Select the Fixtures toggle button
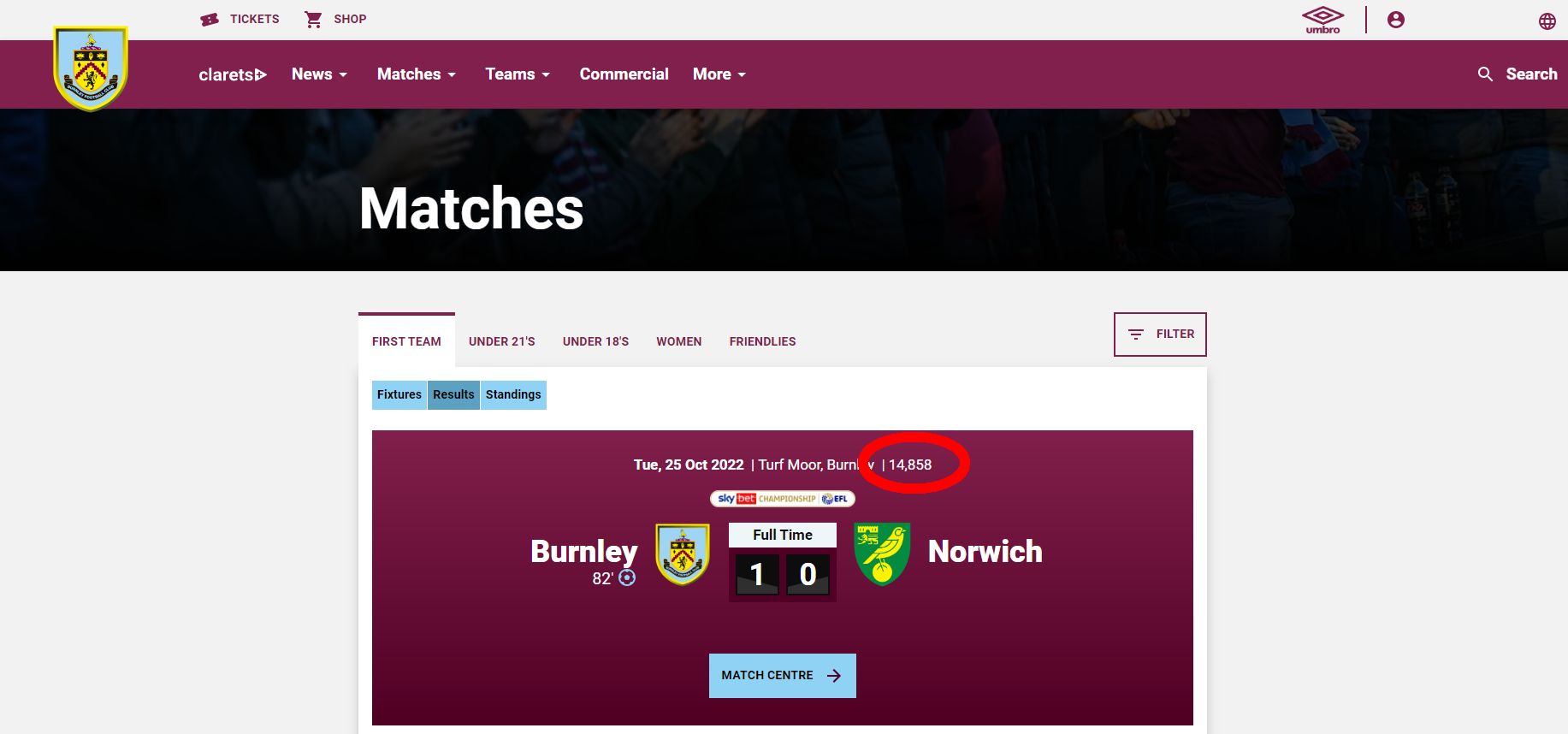This screenshot has height=734, width=1568. click(x=399, y=394)
